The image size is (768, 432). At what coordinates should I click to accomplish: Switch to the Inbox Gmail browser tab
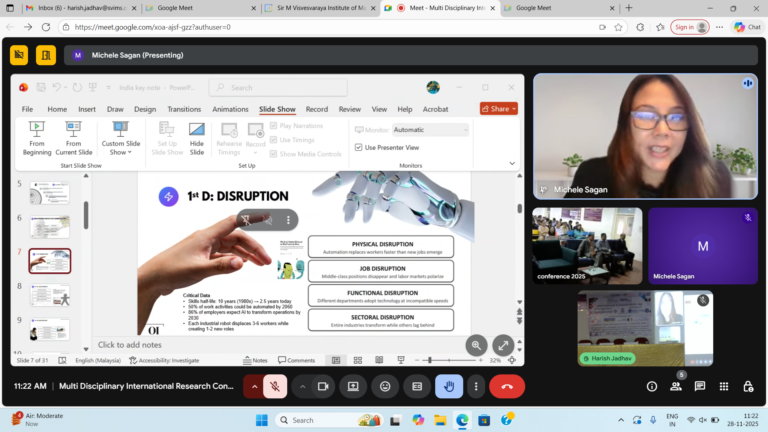[x=81, y=8]
